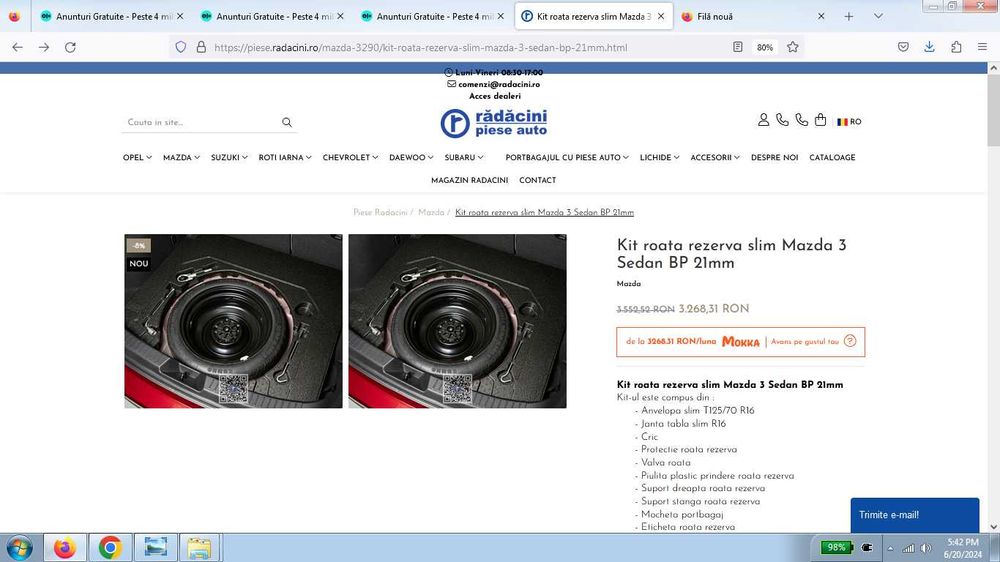Open the shopping bag cart icon
The width and height of the screenshot is (1000, 562).
pyautogui.click(x=821, y=120)
